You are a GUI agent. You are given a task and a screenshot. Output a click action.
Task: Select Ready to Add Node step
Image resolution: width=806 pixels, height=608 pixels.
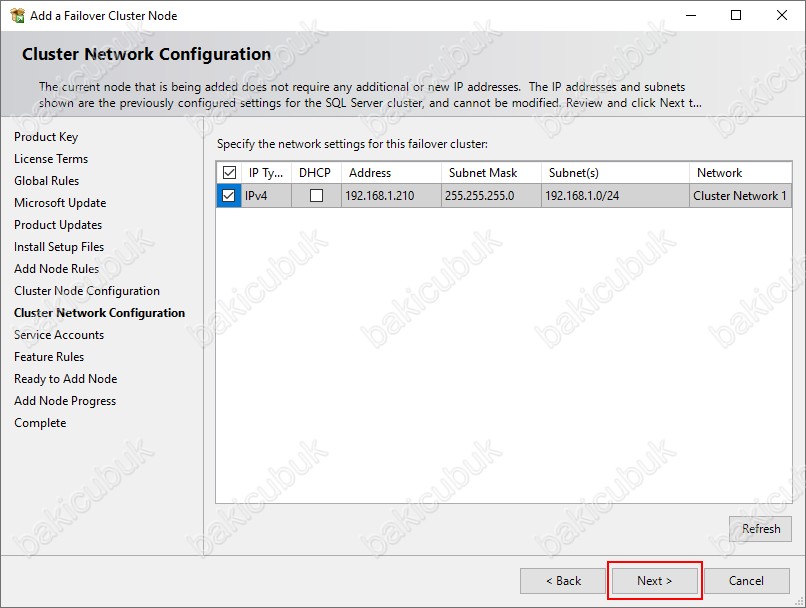pyautogui.click(x=65, y=379)
